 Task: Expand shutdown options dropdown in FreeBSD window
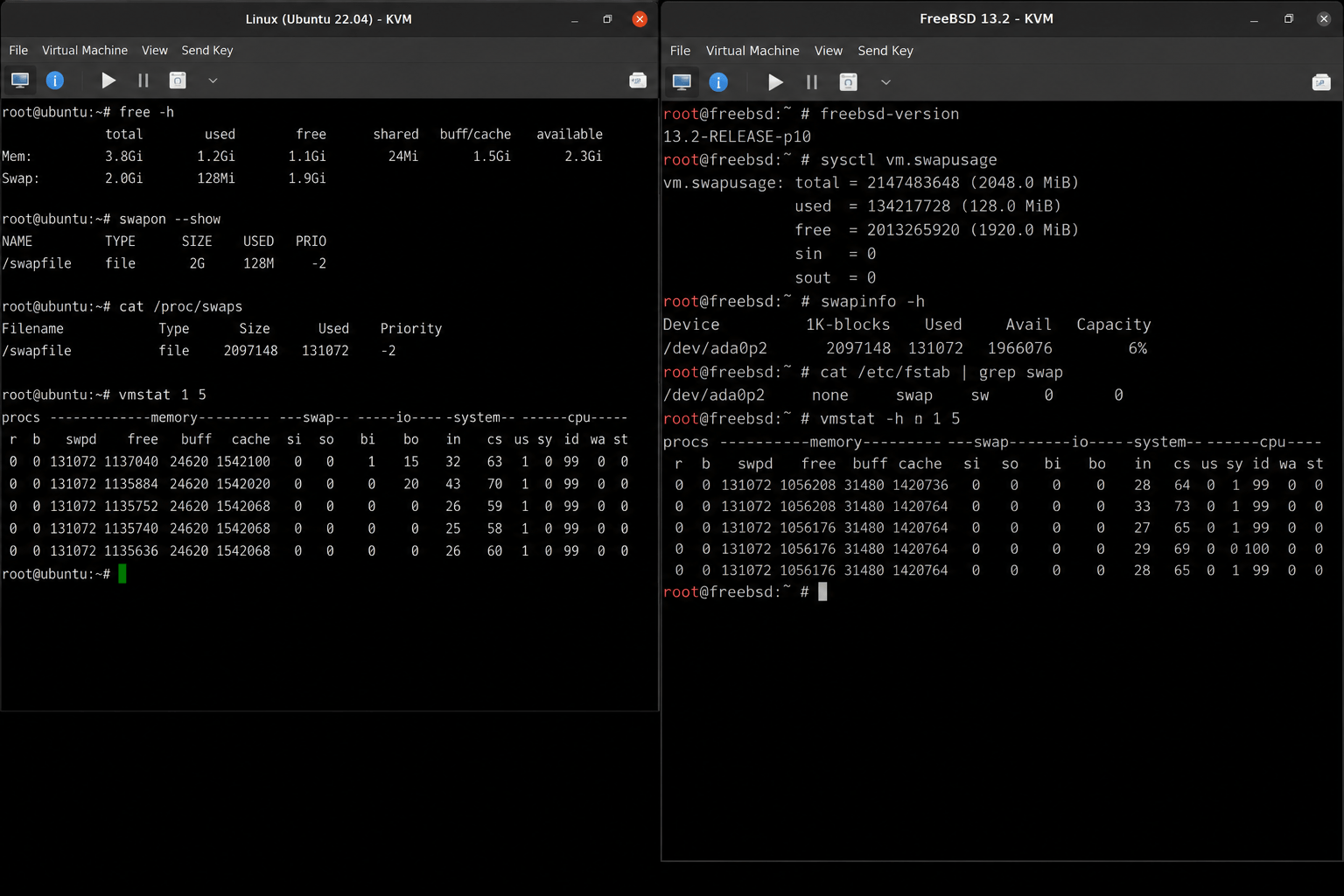pos(885,82)
